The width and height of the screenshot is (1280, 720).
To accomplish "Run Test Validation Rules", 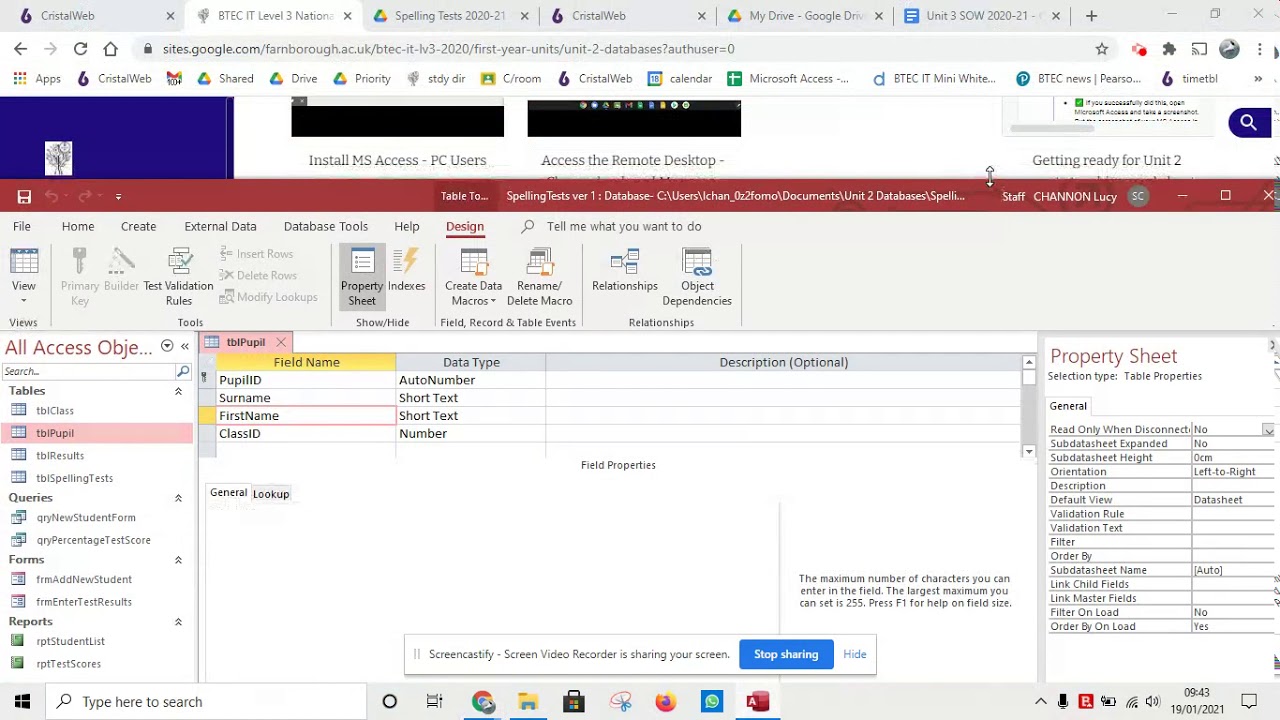I will click(x=179, y=277).
